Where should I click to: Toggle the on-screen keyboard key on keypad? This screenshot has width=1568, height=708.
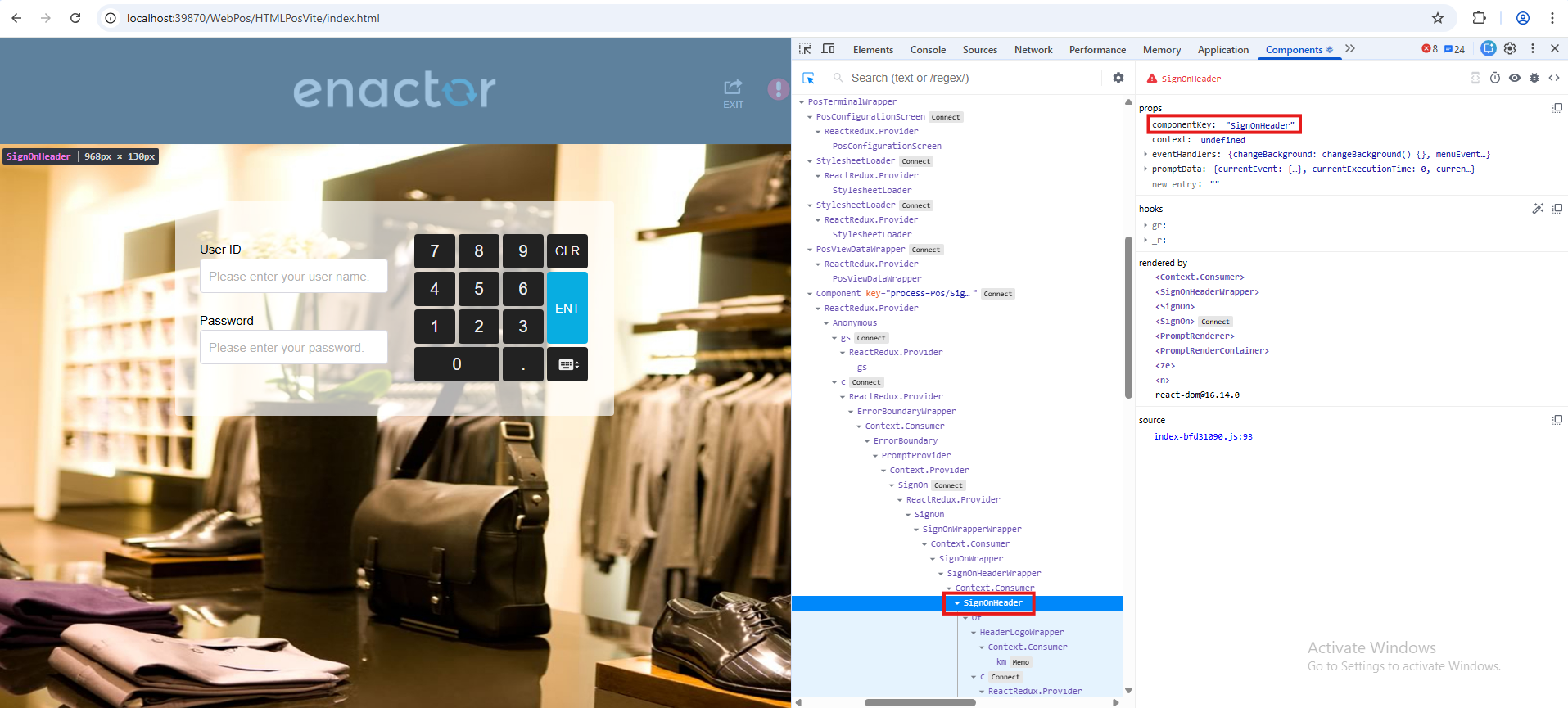point(568,364)
